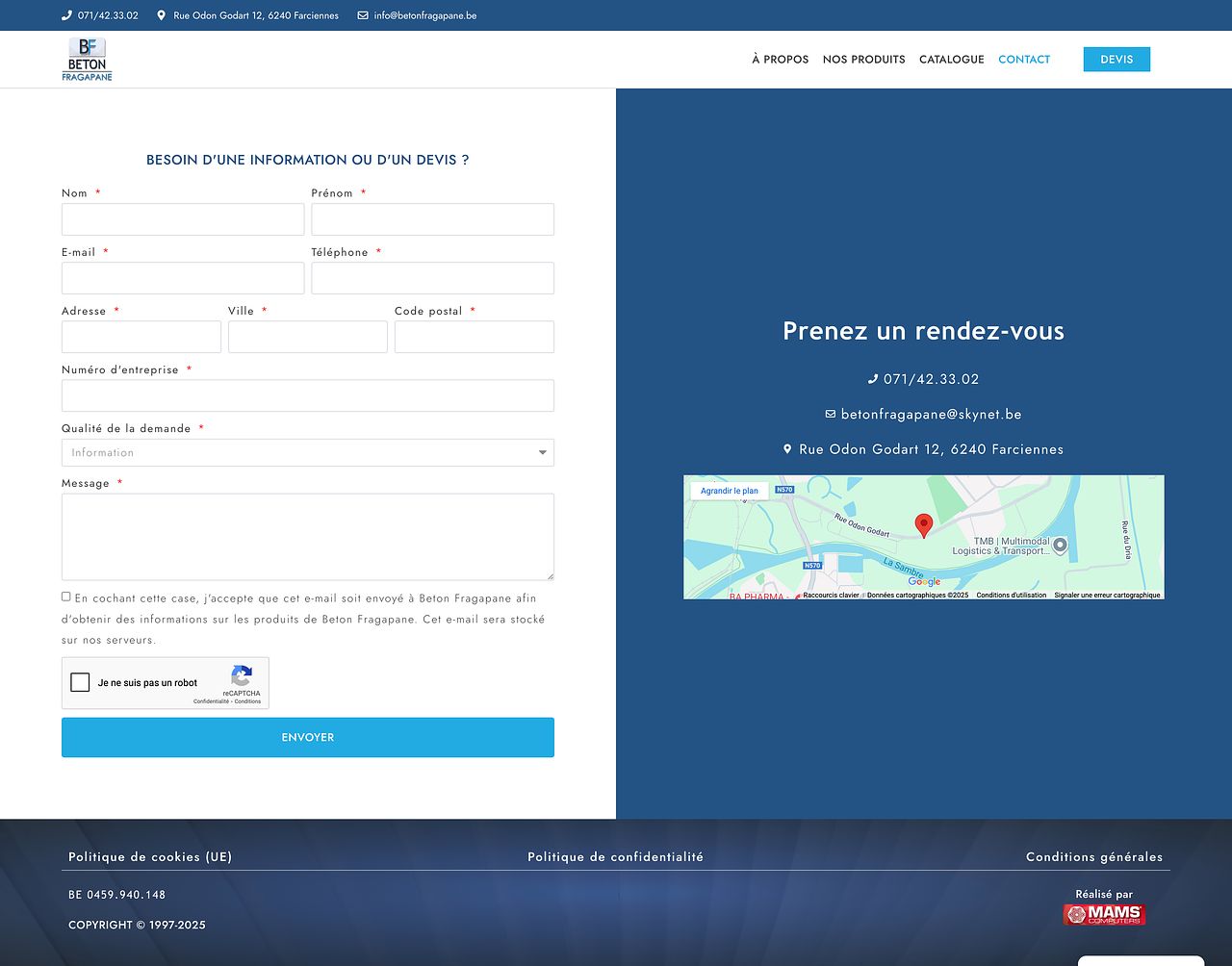Open the À PROPOS page

[780, 59]
